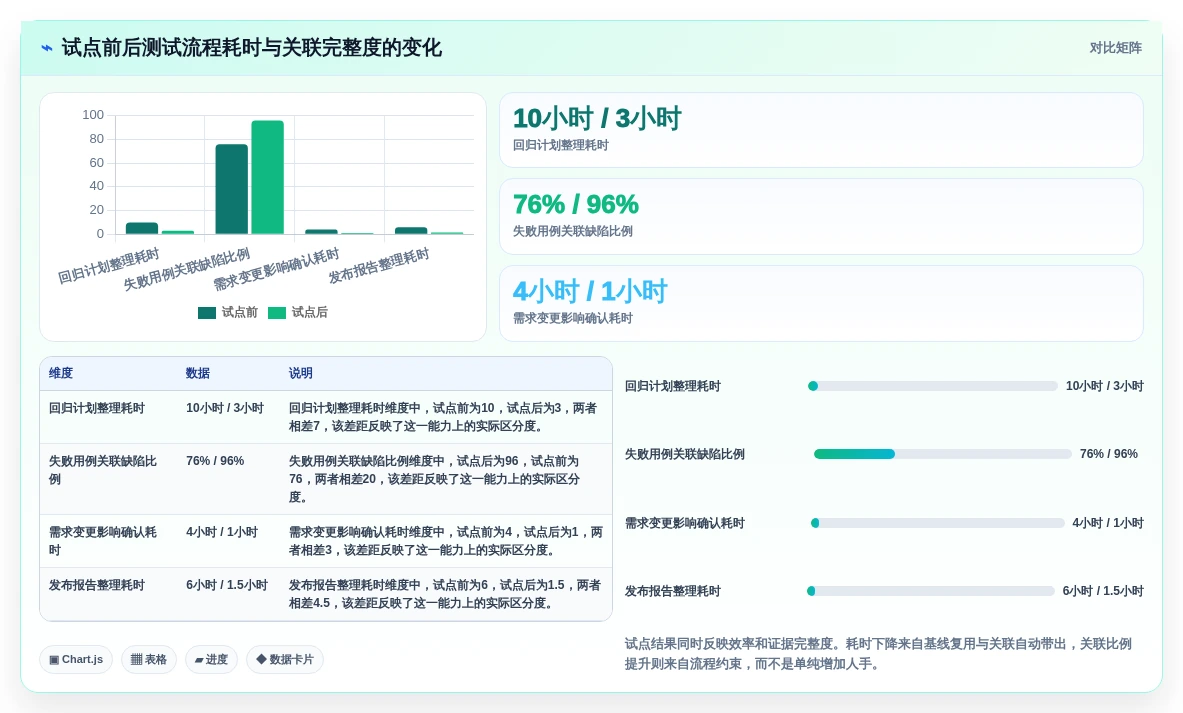Viewport: 1183px width, 713px height.
Task: Click the 数据卡片 tag chip
Action: tap(284, 659)
